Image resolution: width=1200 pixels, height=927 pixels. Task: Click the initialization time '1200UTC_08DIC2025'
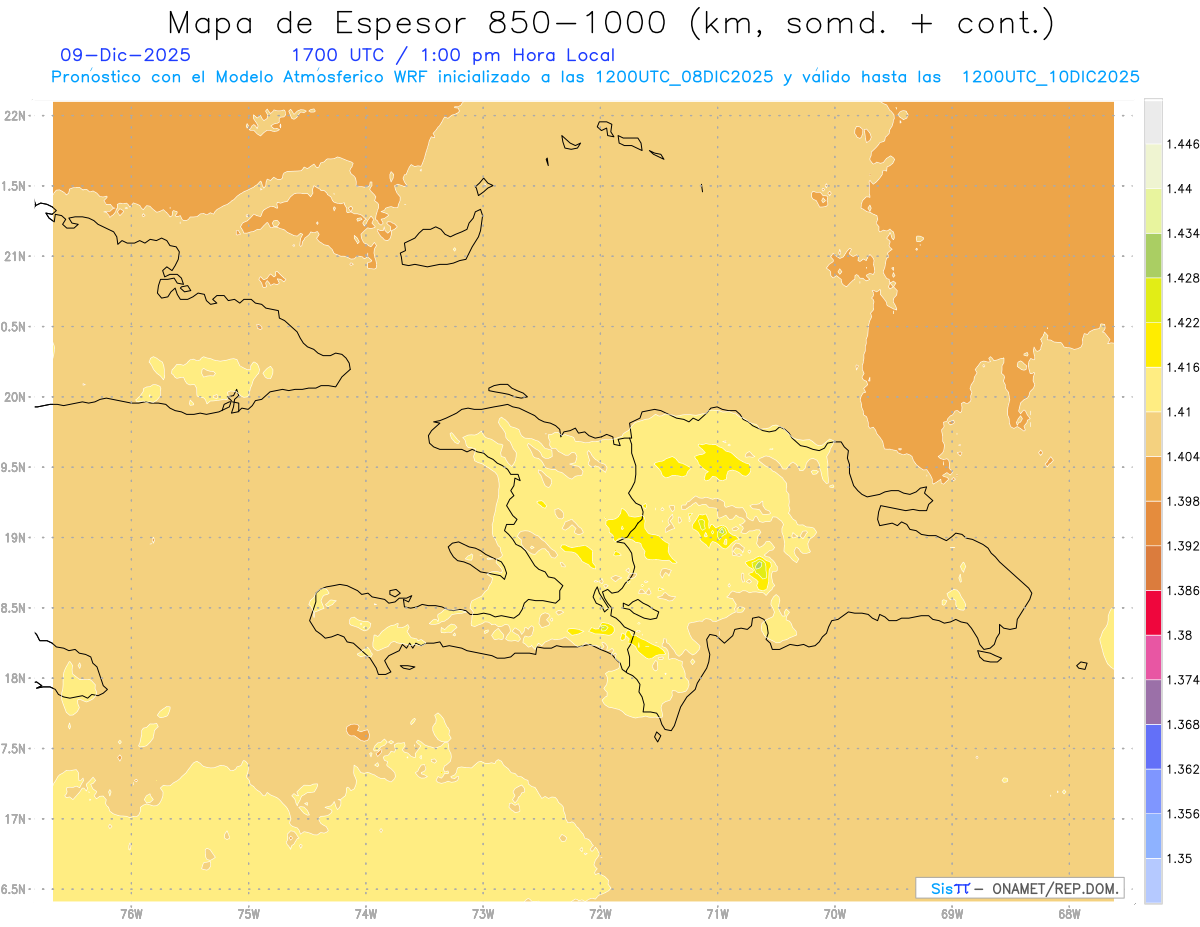pyautogui.click(x=683, y=77)
